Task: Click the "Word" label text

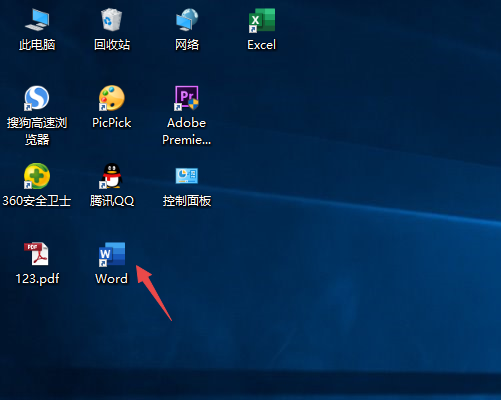Action: point(112,279)
